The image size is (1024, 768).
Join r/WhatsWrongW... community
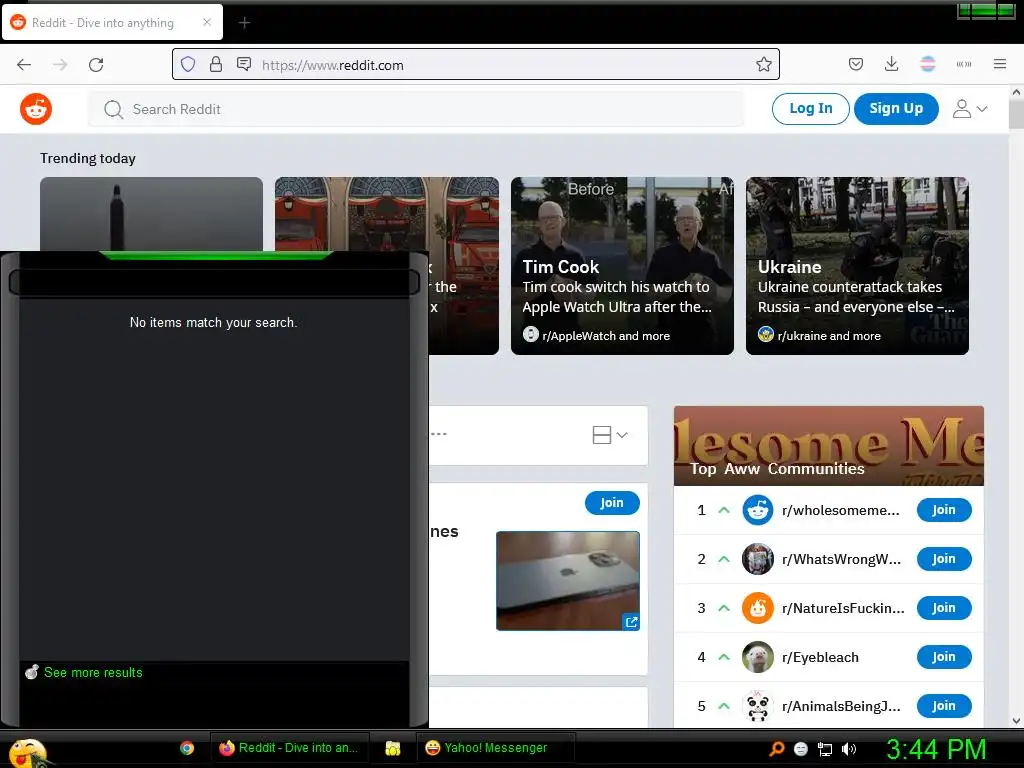point(944,559)
